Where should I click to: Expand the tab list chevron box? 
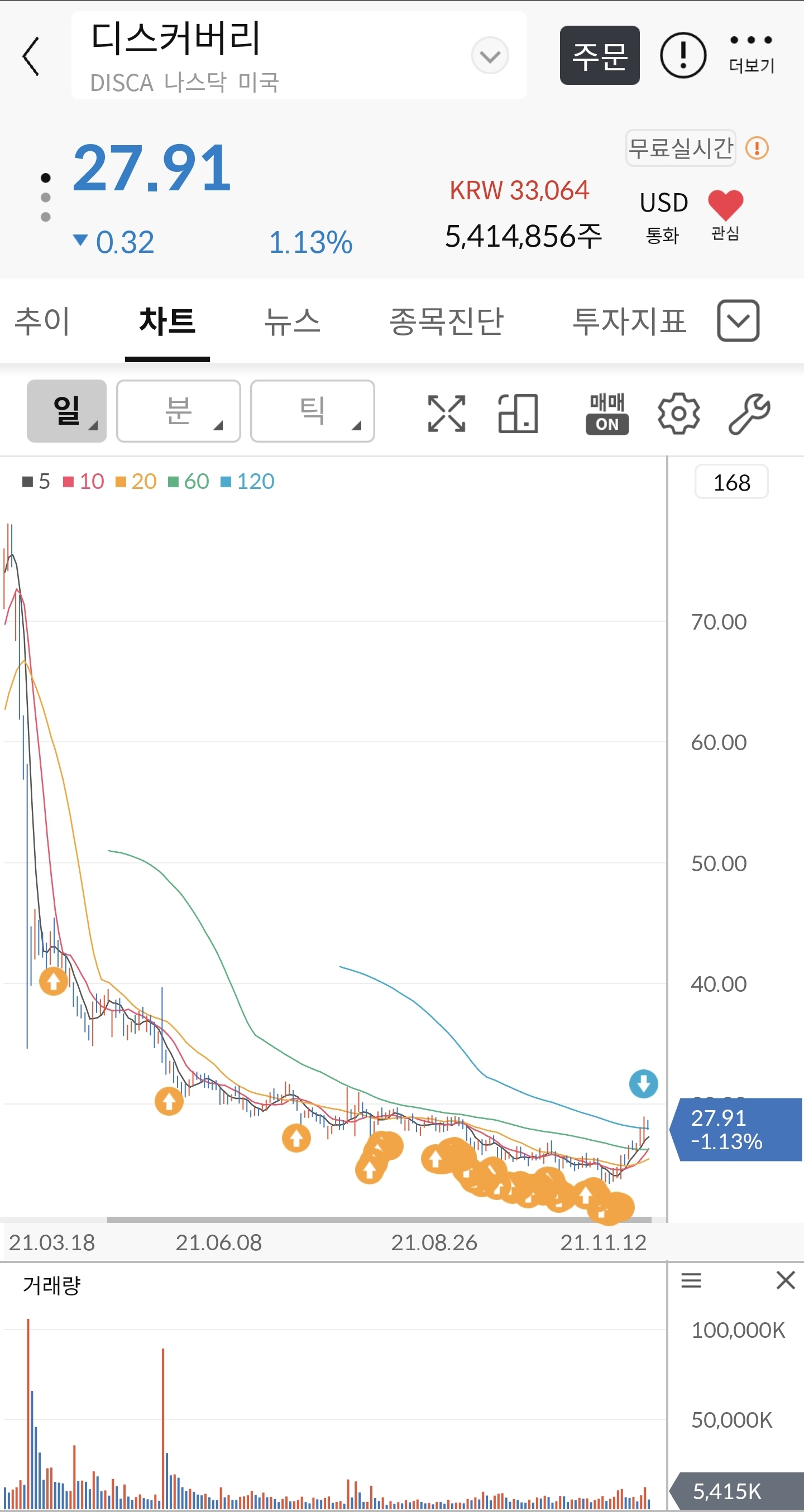click(x=738, y=321)
